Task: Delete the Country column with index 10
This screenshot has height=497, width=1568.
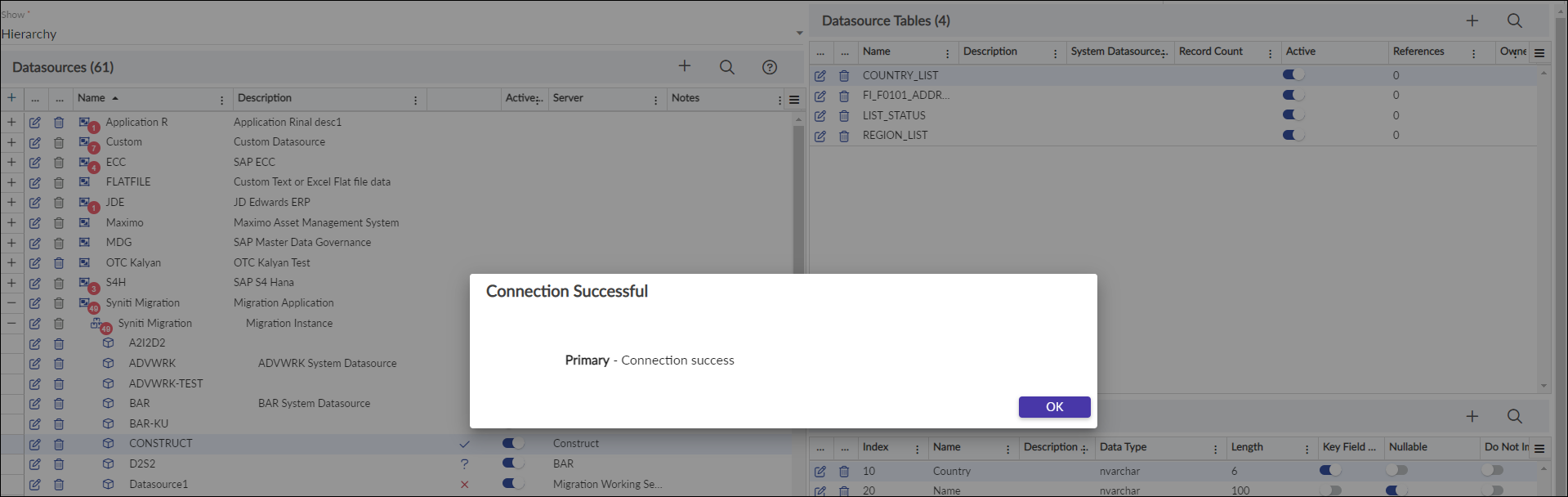Action: (844, 472)
